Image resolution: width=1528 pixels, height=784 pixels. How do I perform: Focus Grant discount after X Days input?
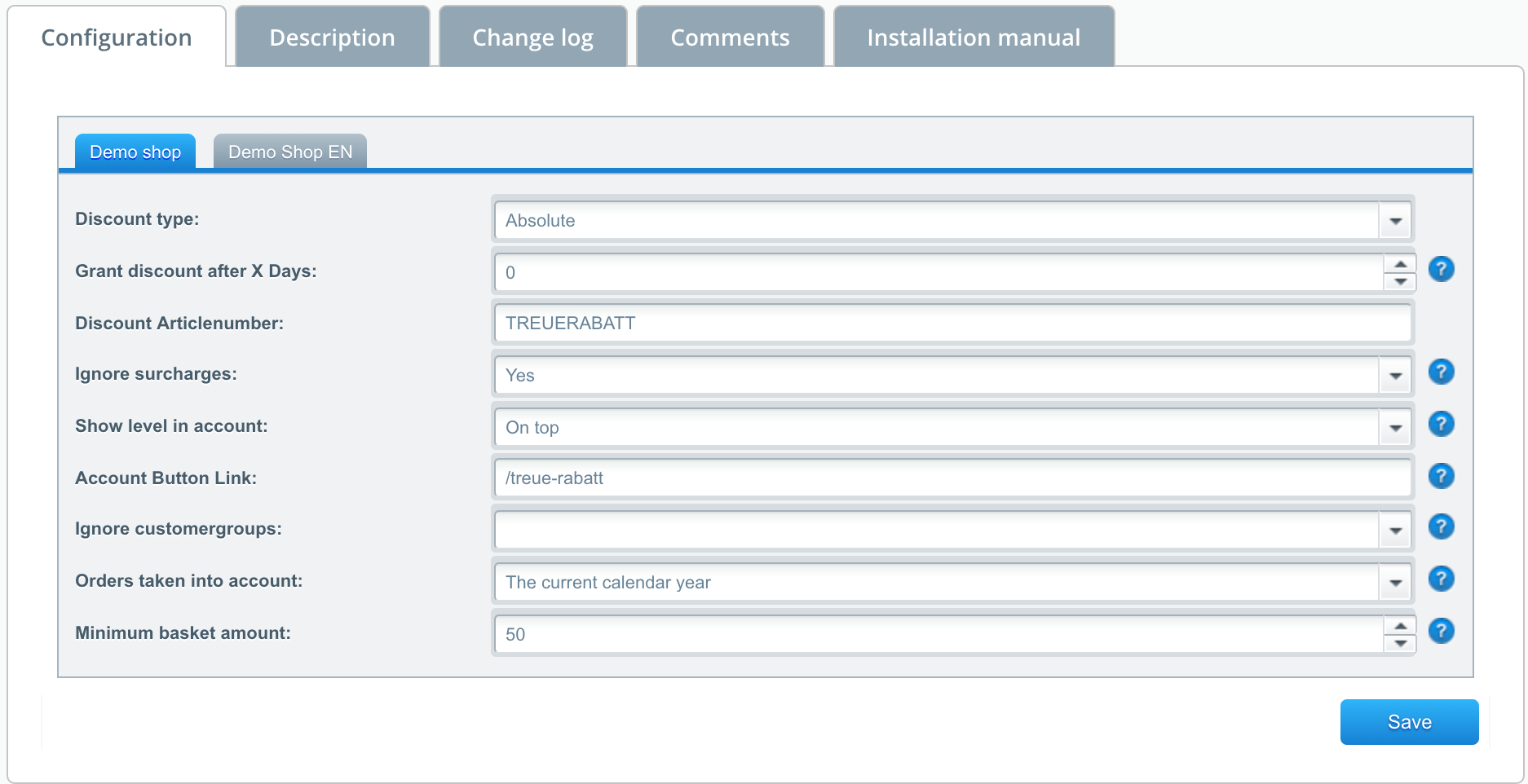[938, 273]
